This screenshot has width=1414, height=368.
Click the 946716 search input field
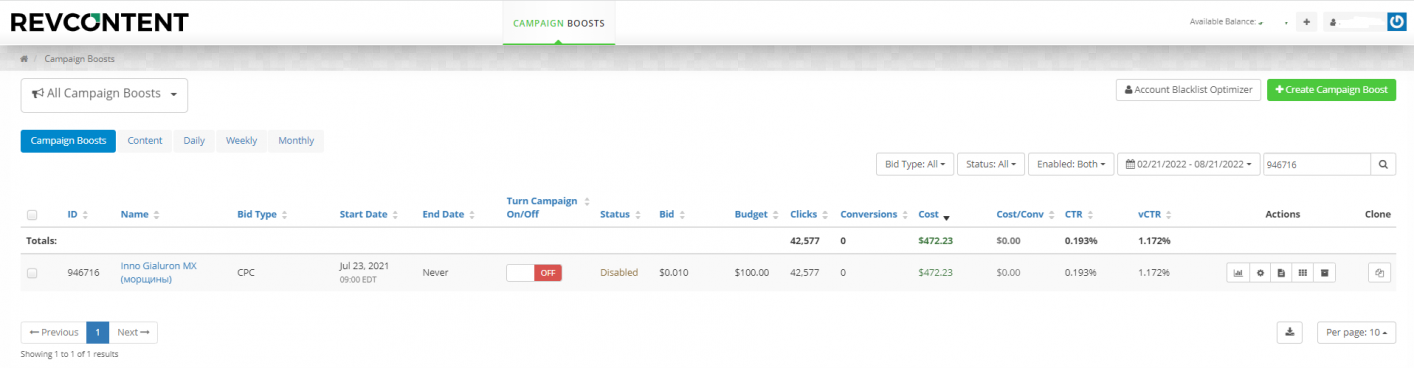(1317, 164)
